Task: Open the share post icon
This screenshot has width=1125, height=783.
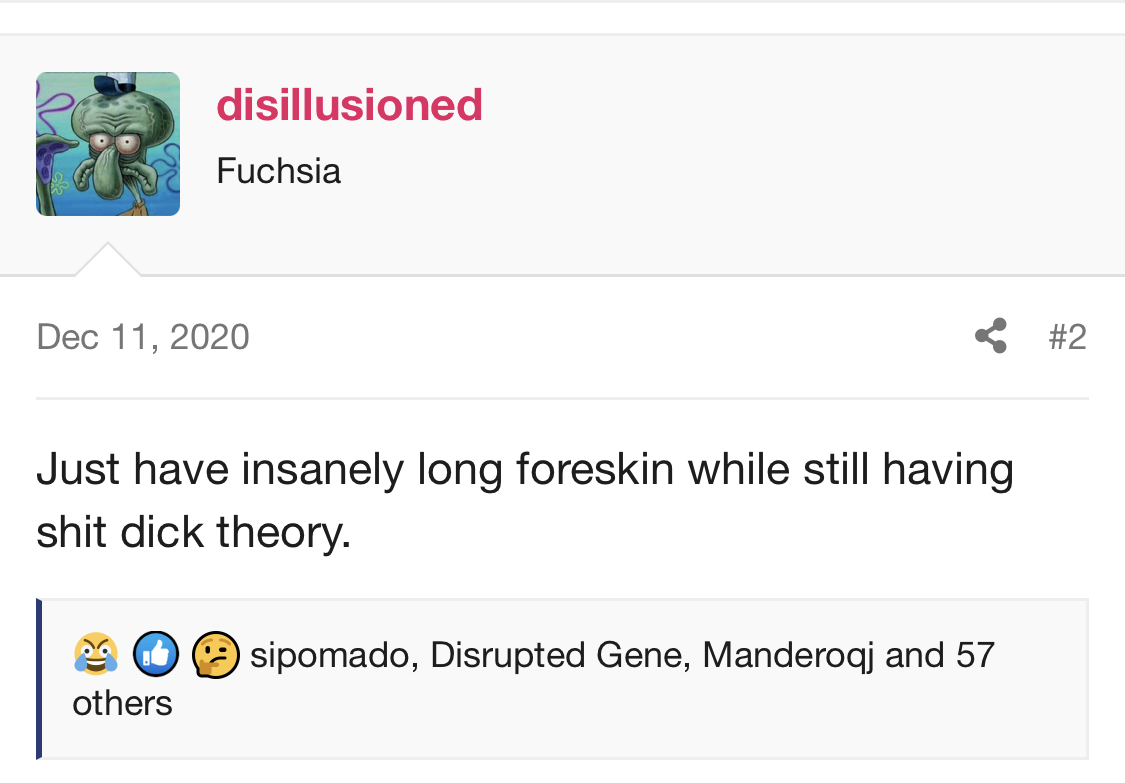Action: click(x=990, y=336)
